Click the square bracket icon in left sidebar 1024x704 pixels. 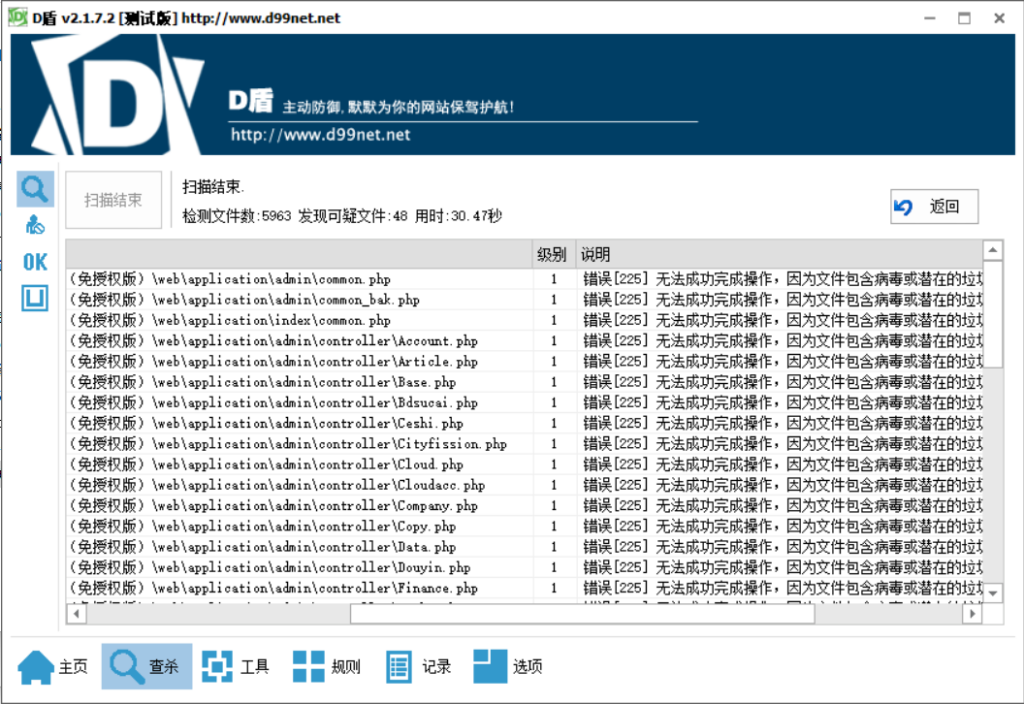pos(35,298)
